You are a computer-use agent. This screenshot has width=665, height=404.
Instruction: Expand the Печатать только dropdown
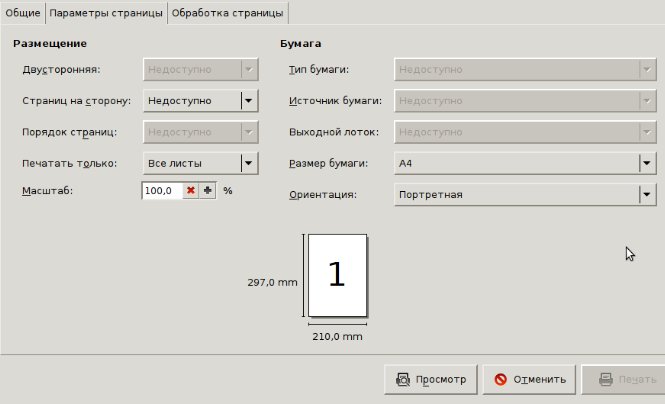pos(249,163)
